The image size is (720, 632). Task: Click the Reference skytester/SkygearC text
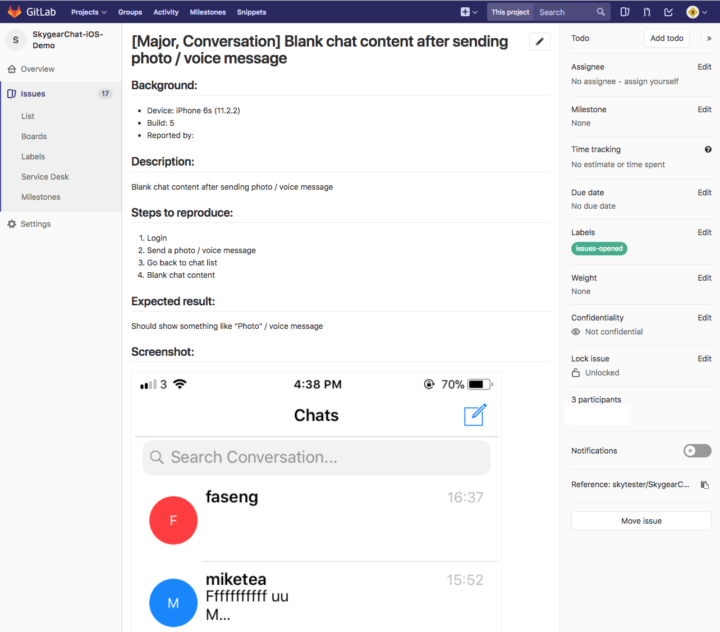click(x=630, y=485)
